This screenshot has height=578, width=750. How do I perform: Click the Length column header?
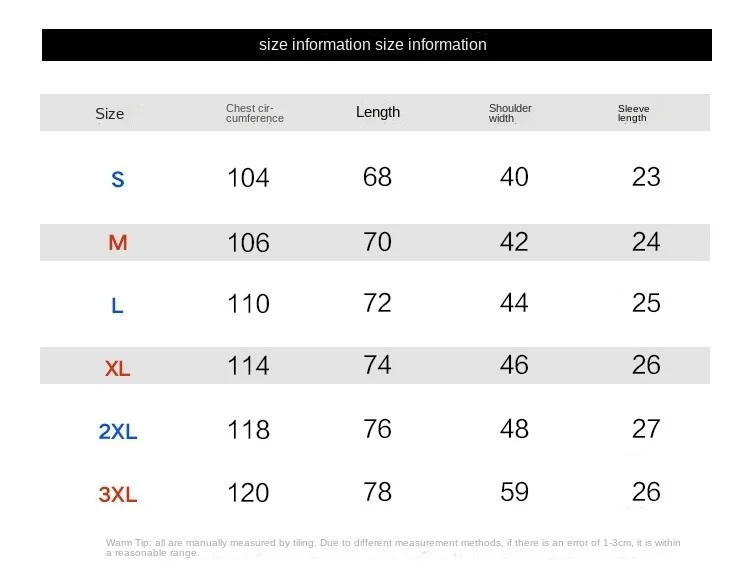pos(378,112)
